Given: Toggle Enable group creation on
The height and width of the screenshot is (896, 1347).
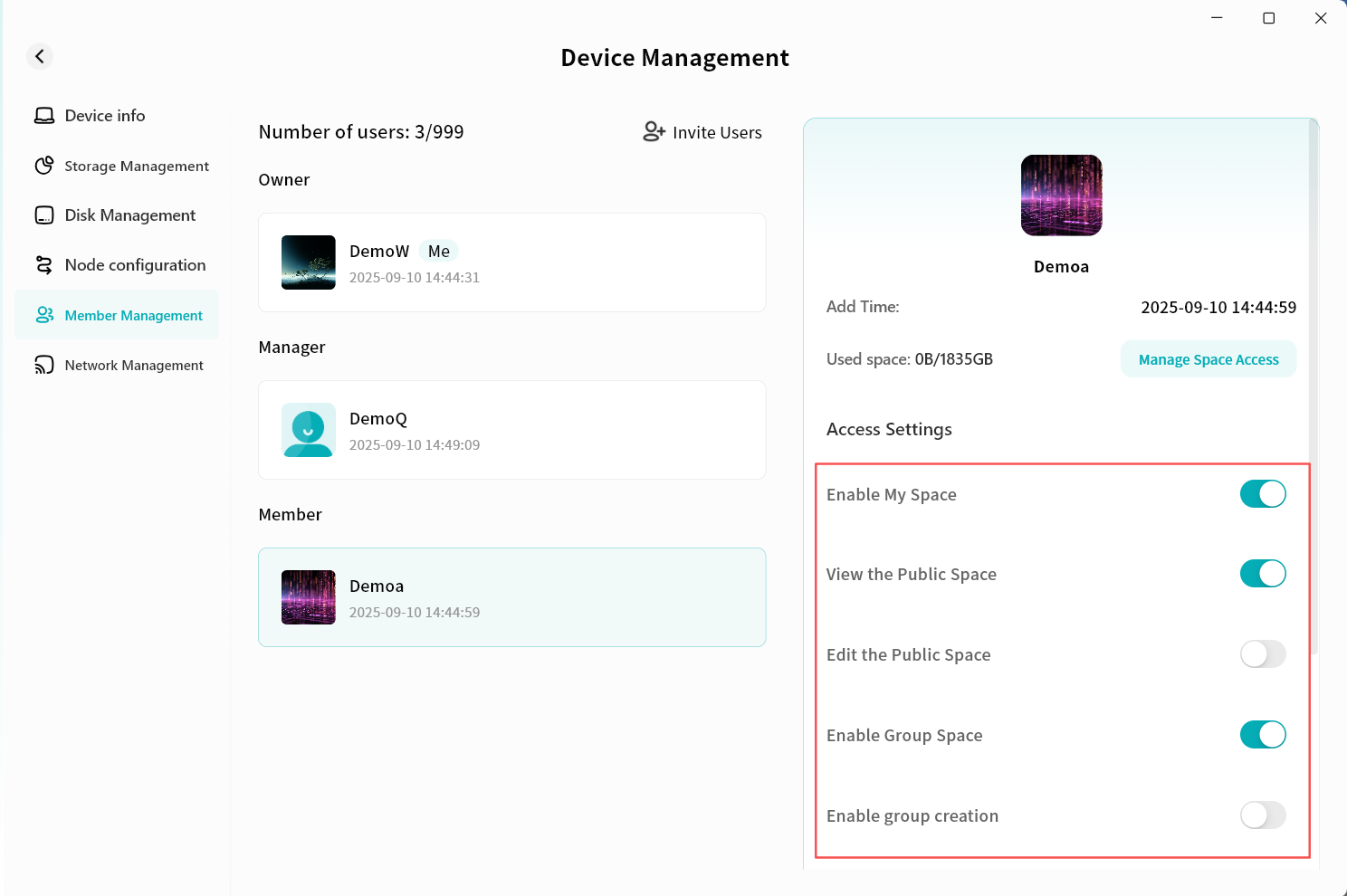Looking at the screenshot, I should click(1262, 815).
